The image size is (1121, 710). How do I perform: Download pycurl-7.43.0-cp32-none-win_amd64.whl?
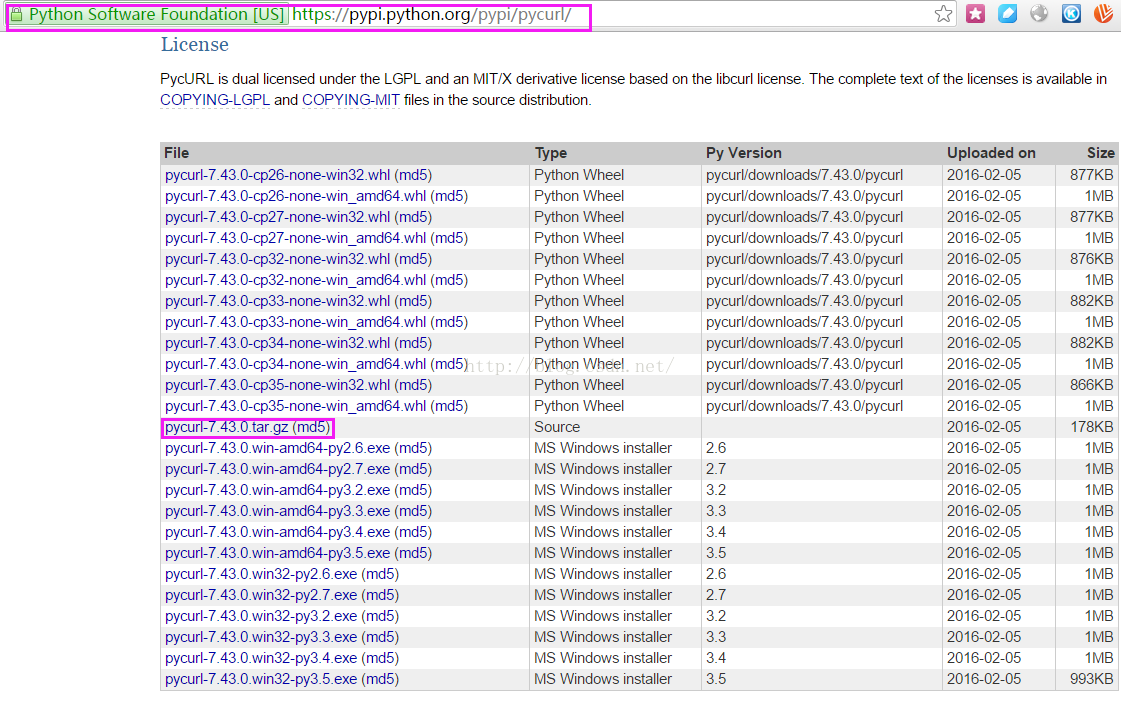pos(295,280)
